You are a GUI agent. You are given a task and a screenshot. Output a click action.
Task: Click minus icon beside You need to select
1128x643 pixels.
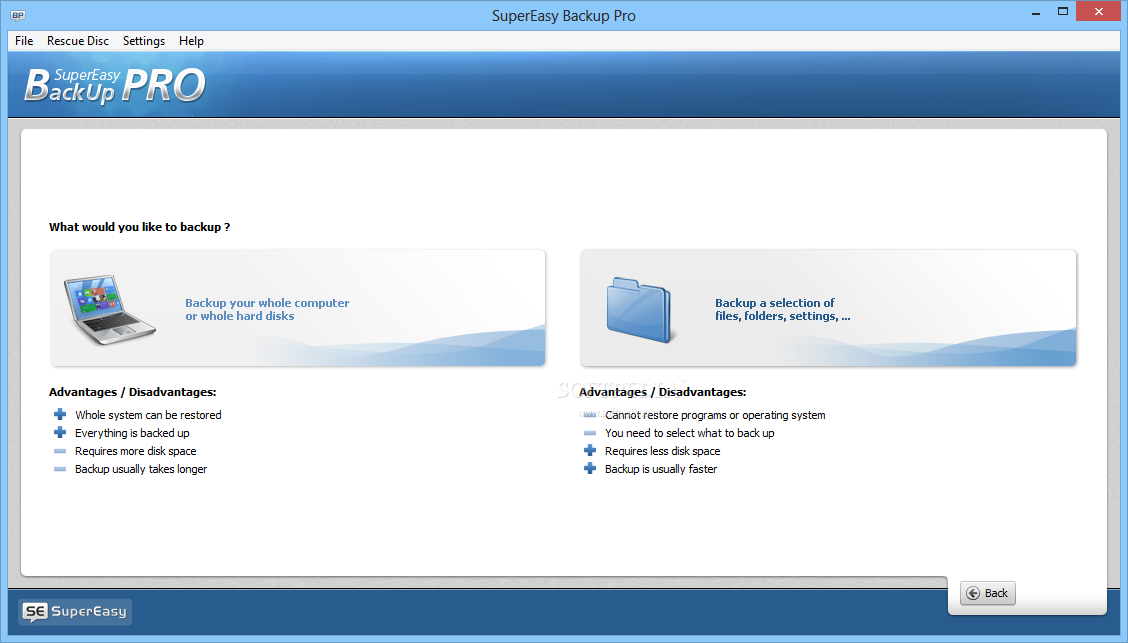coord(590,433)
